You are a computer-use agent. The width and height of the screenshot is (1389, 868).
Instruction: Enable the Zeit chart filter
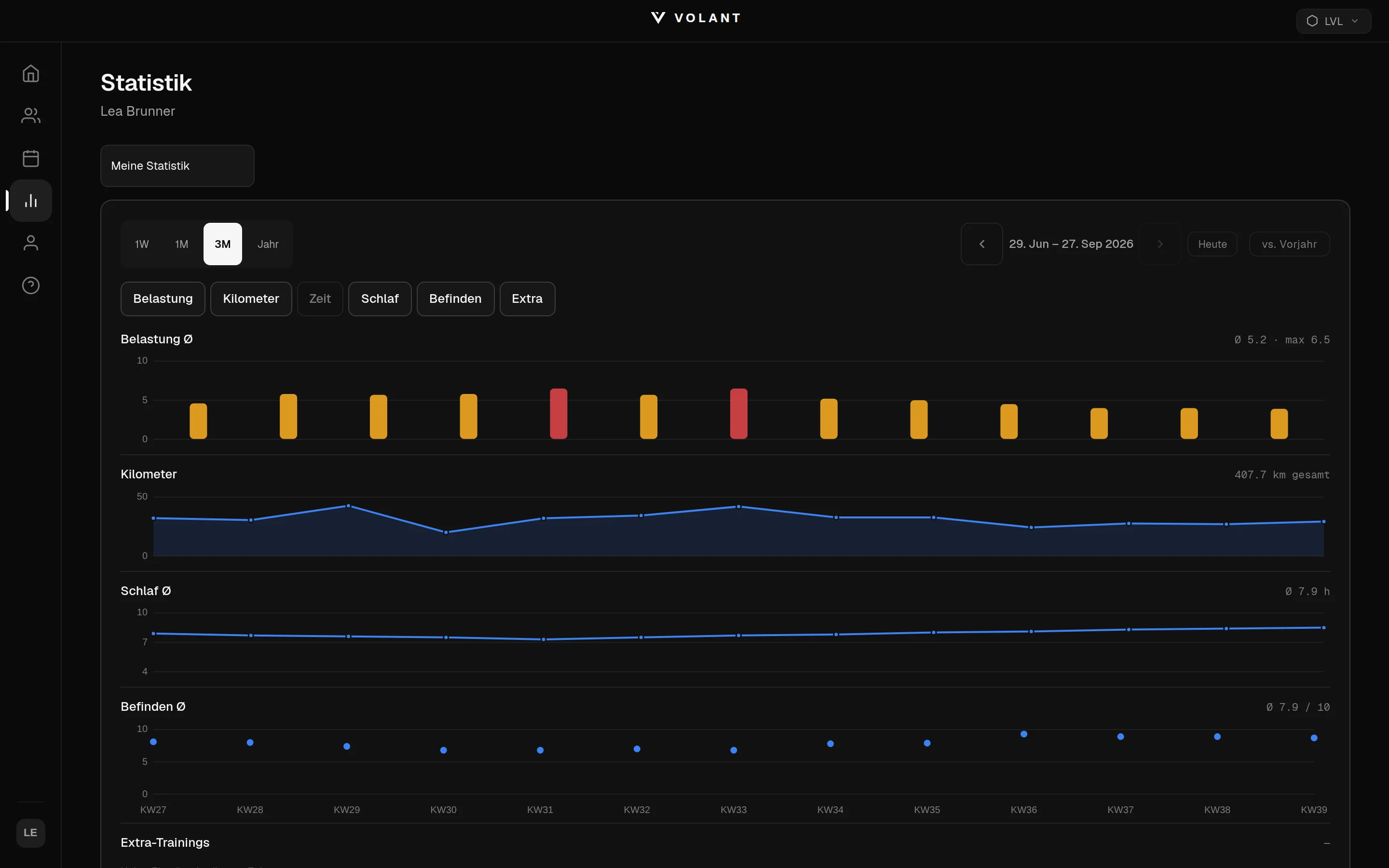coord(320,299)
